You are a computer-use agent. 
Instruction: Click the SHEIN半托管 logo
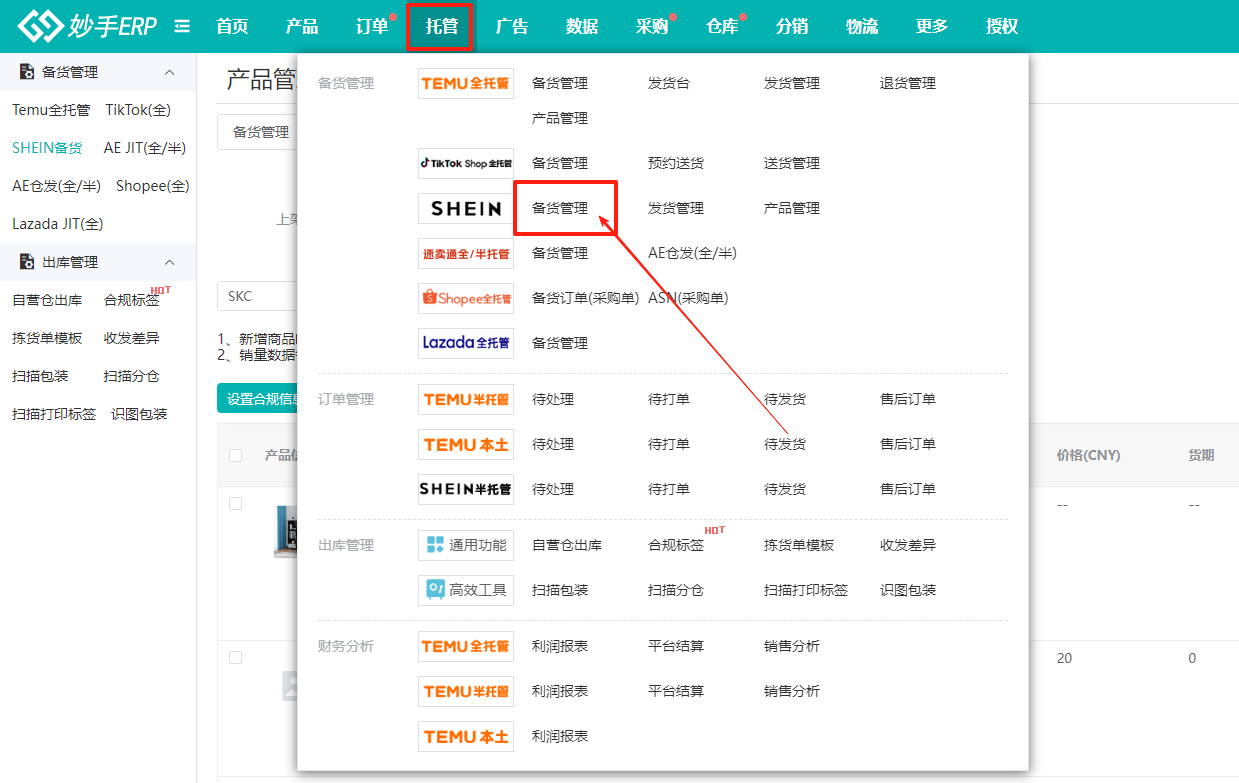point(466,489)
